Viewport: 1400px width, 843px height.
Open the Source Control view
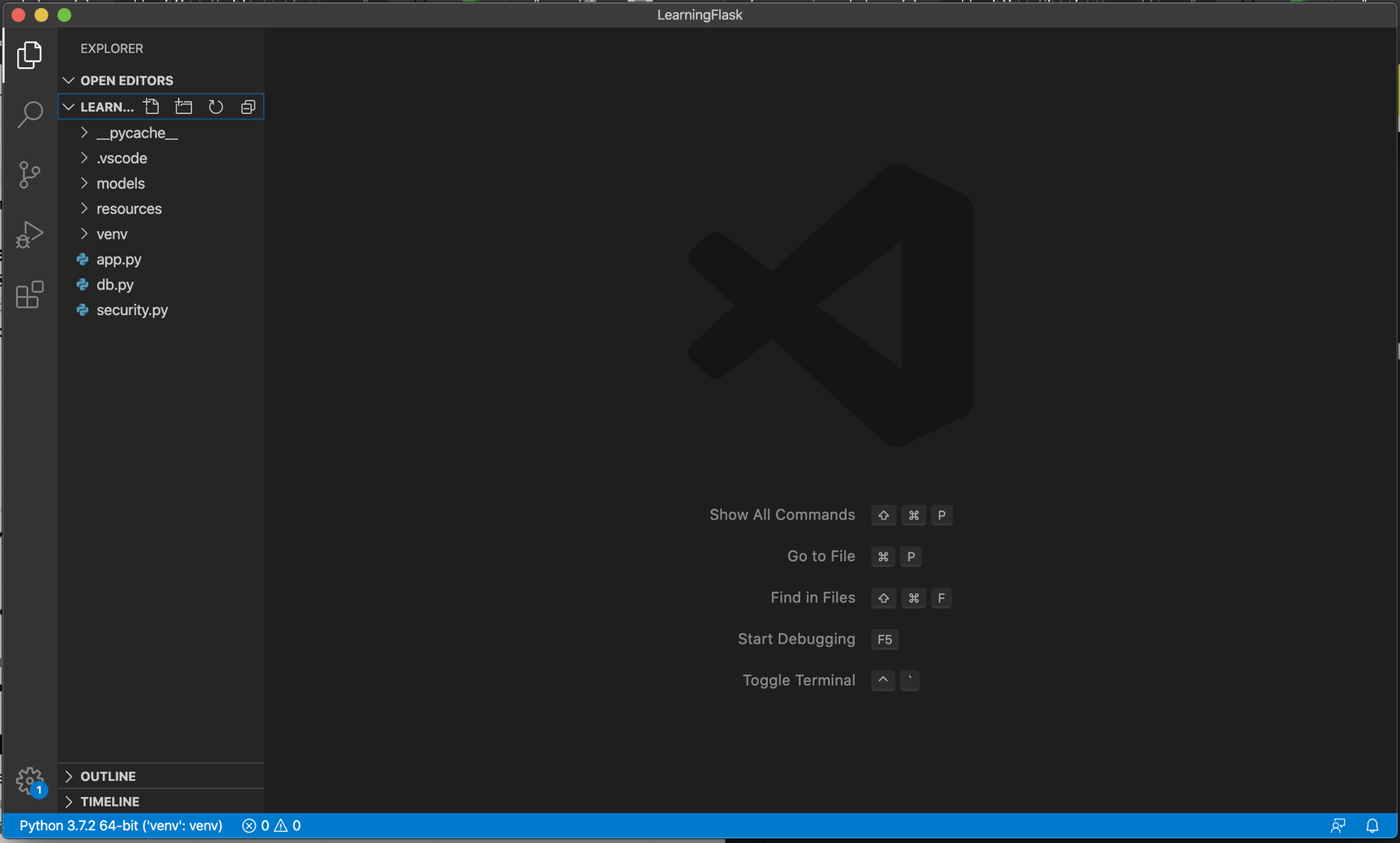30,175
